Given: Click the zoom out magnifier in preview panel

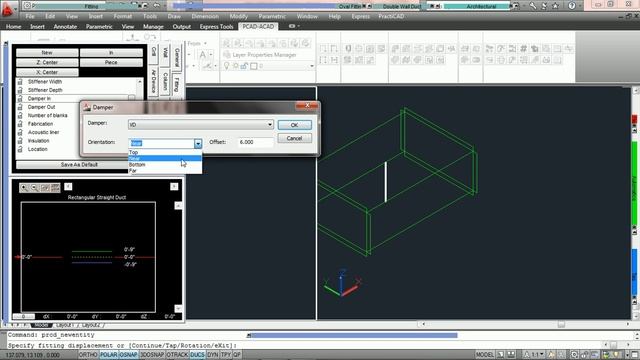Looking at the screenshot, I should tap(35, 187).
